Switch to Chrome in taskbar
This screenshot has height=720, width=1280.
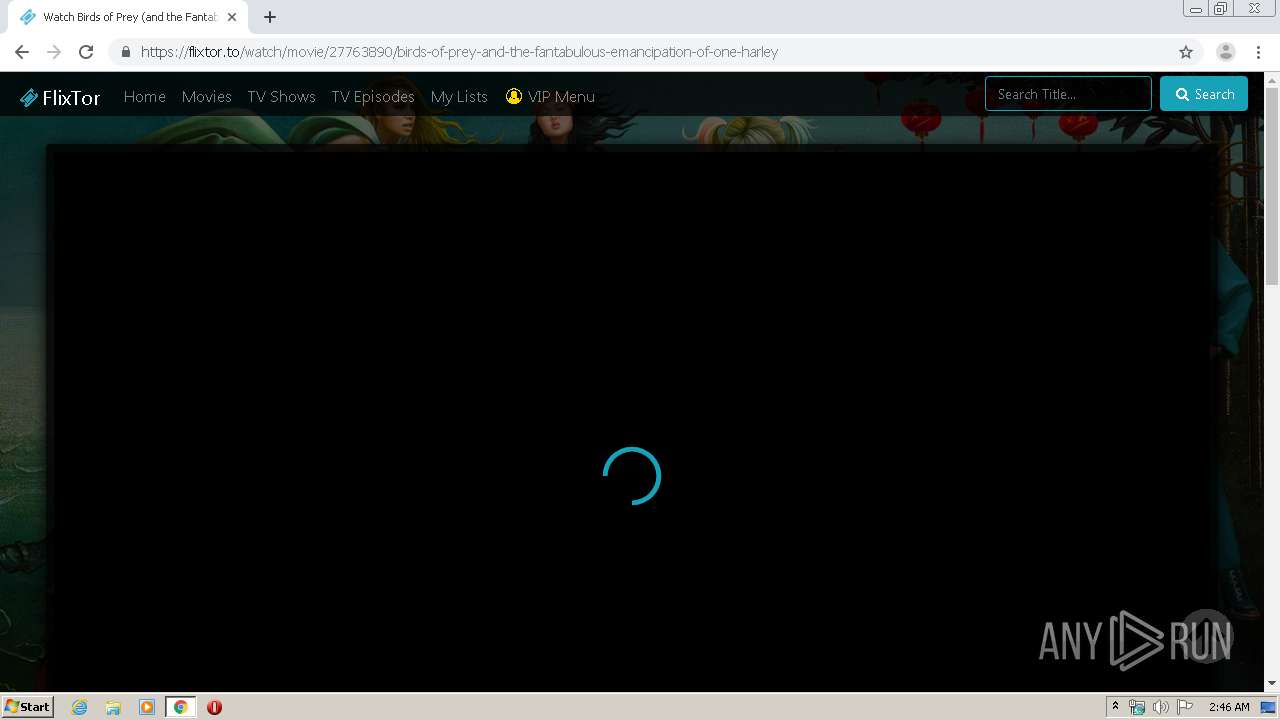pos(180,707)
